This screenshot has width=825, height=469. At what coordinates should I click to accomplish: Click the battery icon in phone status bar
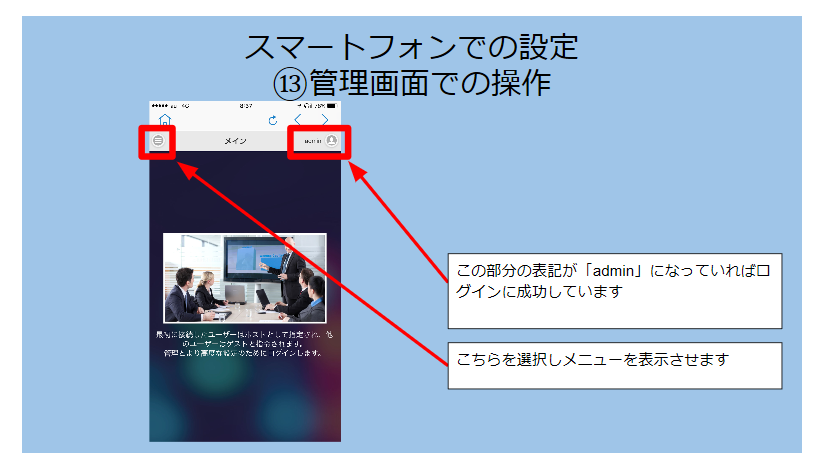point(331,105)
